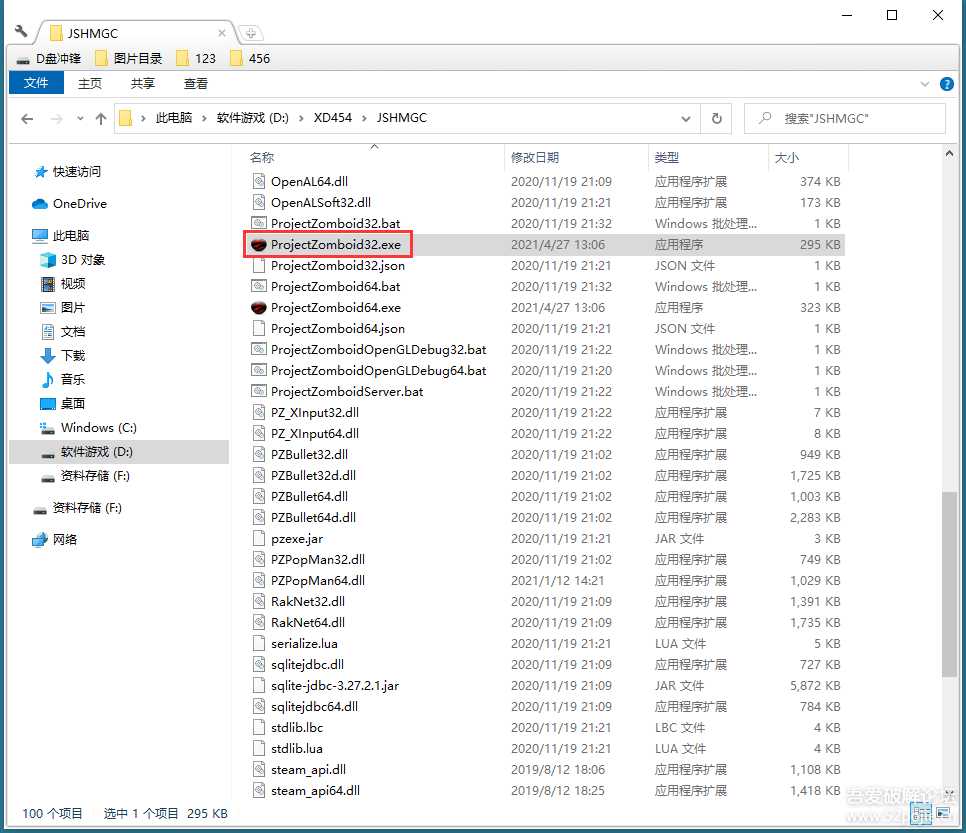Image resolution: width=966 pixels, height=833 pixels.
Task: Expand the XD454 breadcrumb chevron
Action: 364,118
